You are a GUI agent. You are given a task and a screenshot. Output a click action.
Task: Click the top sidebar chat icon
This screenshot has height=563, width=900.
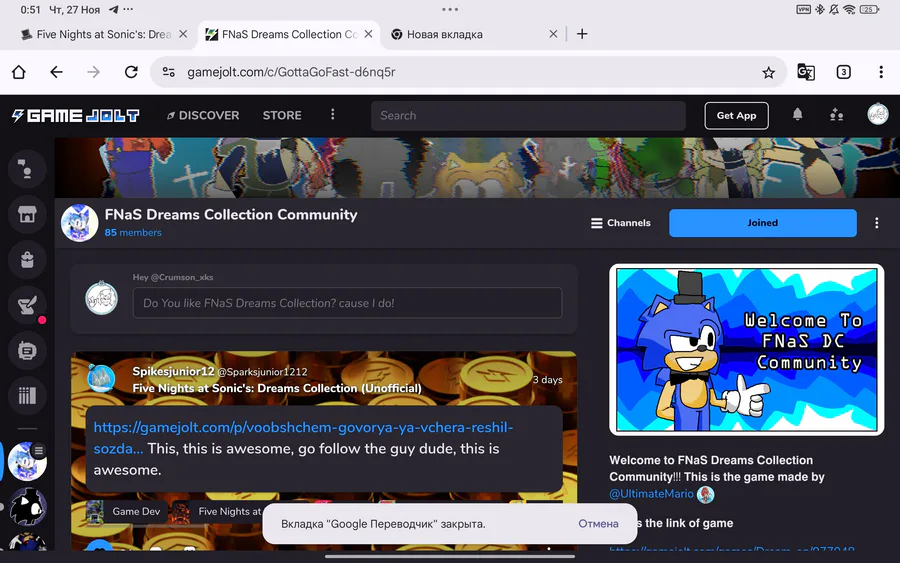27,169
